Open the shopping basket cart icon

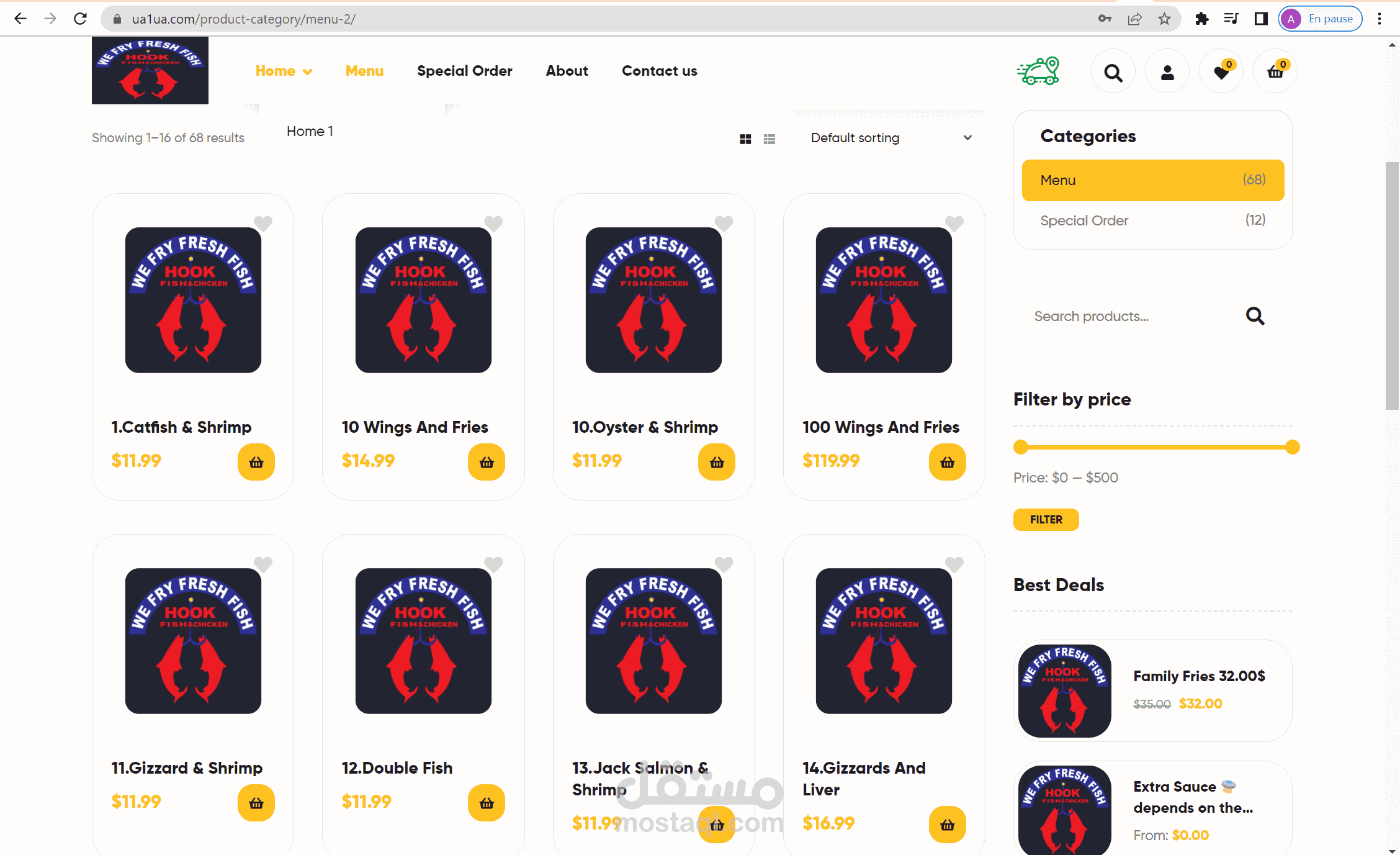pos(1275,73)
